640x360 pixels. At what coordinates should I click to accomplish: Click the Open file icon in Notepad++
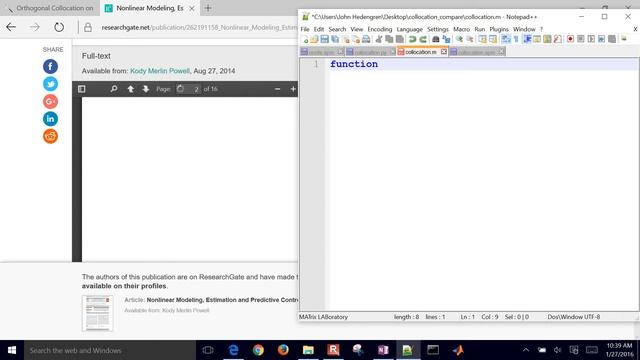[x=314, y=39]
